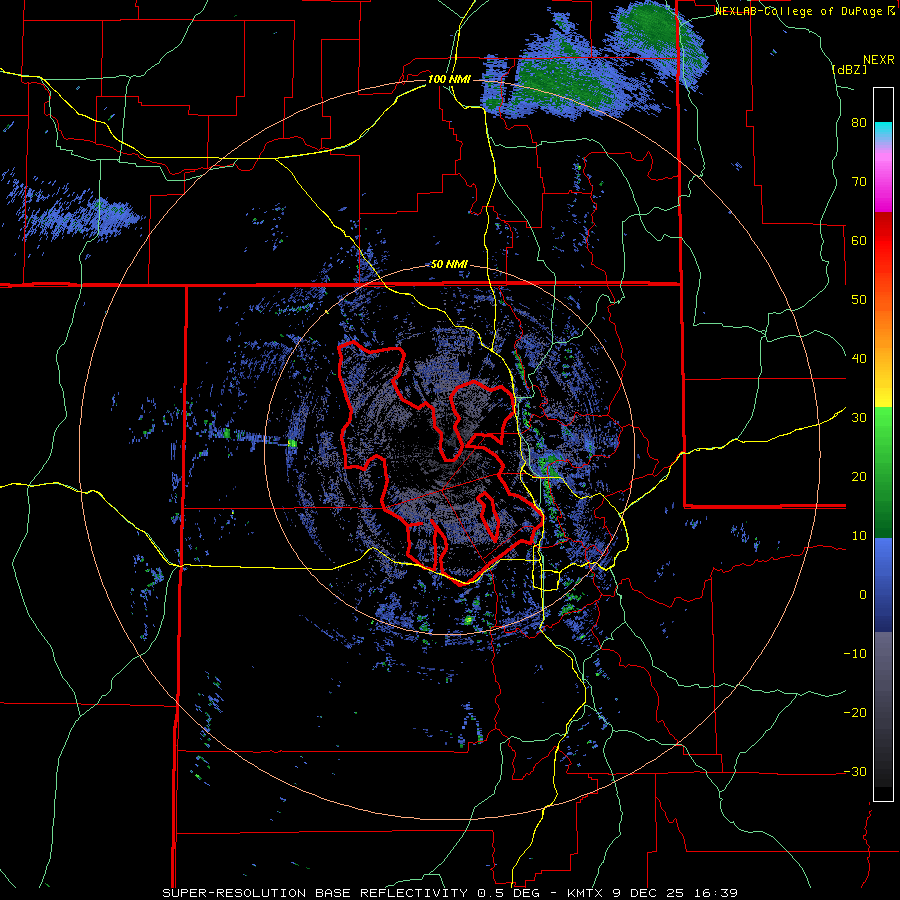Image resolution: width=900 pixels, height=900 pixels.
Task: Click the 10 value on the dBZ scale
Action: click(x=859, y=536)
